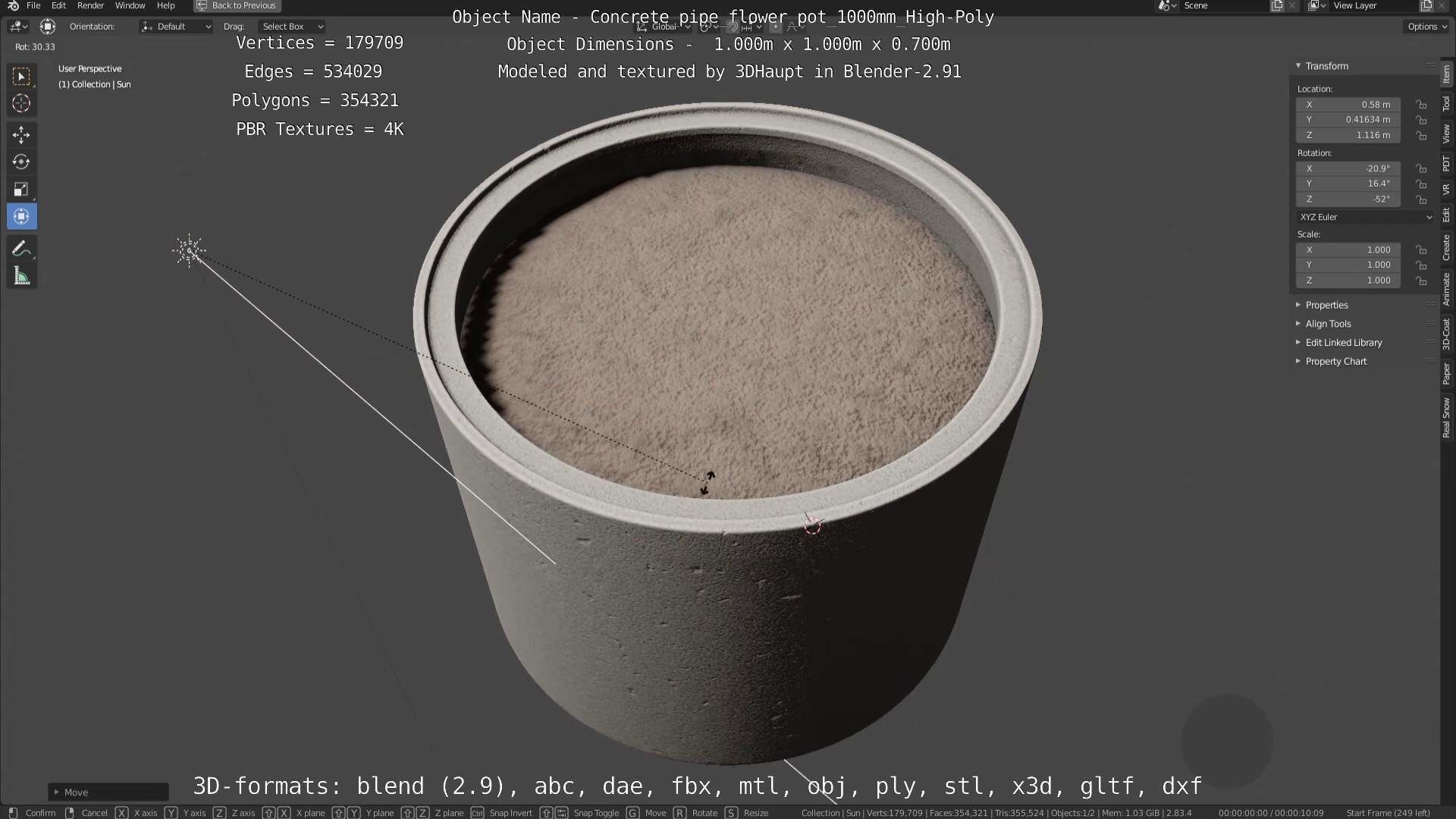
Task: Open the Window menu
Action: coord(130,5)
